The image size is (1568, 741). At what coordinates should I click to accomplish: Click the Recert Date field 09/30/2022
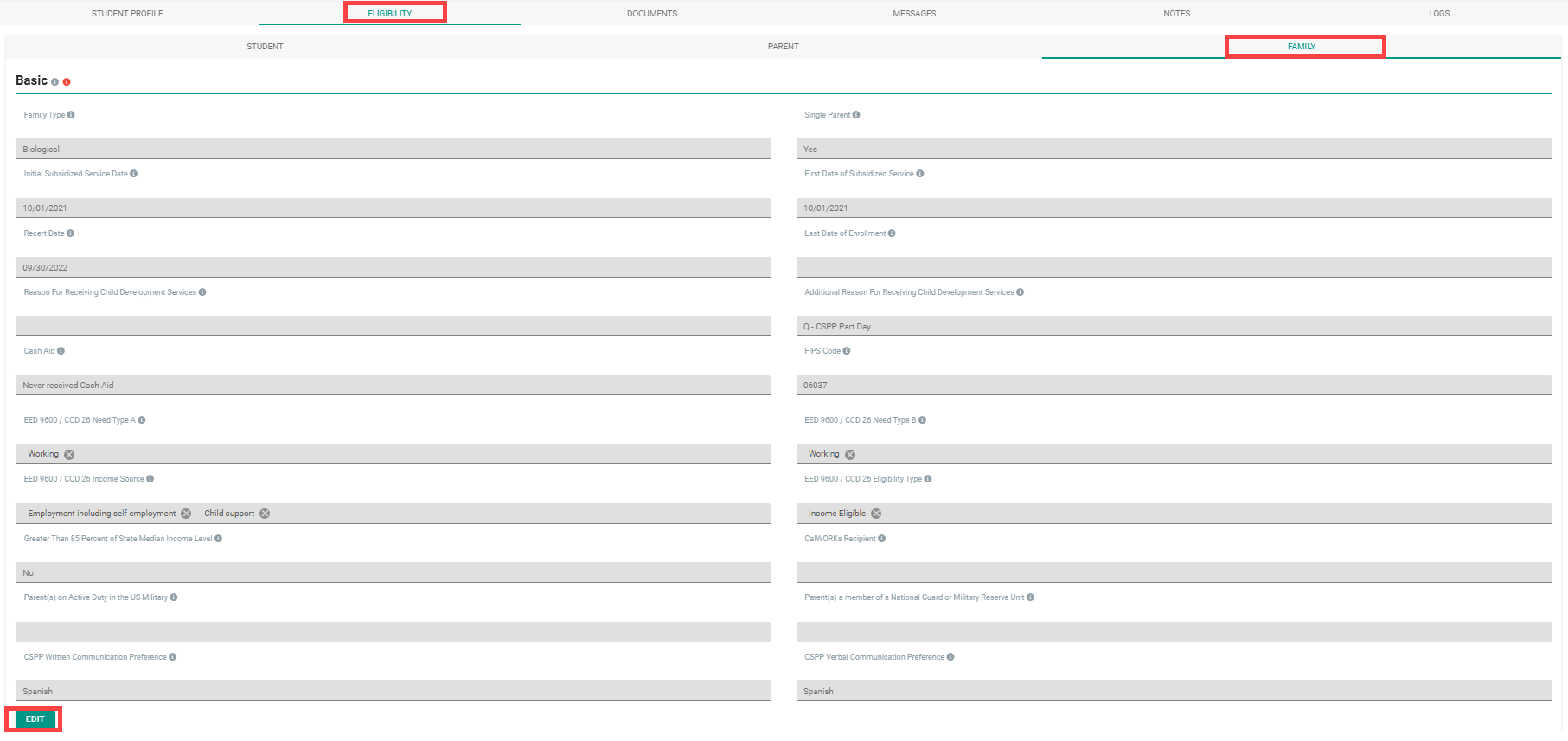[393, 267]
